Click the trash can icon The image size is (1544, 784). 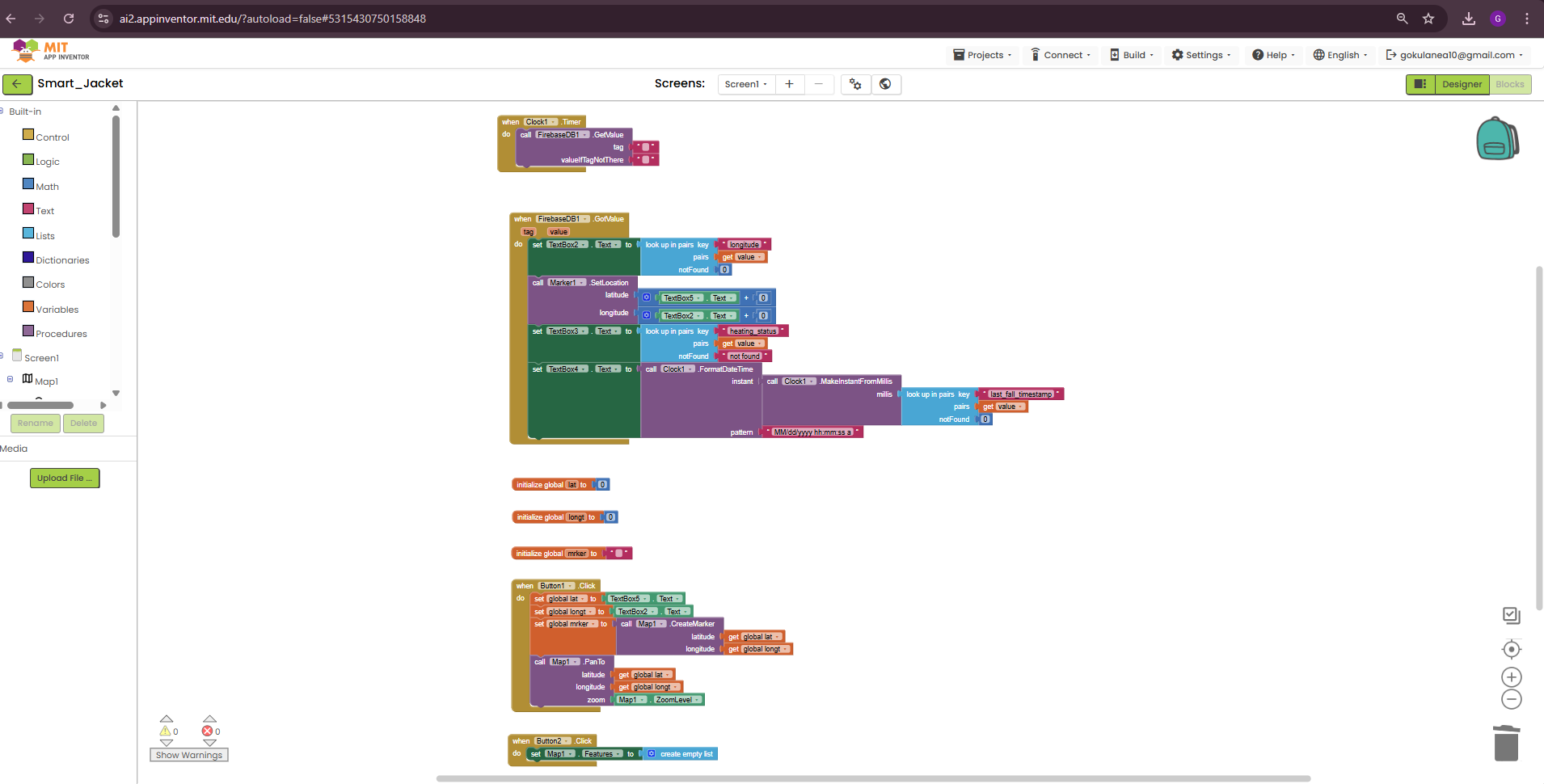pyautogui.click(x=1506, y=743)
